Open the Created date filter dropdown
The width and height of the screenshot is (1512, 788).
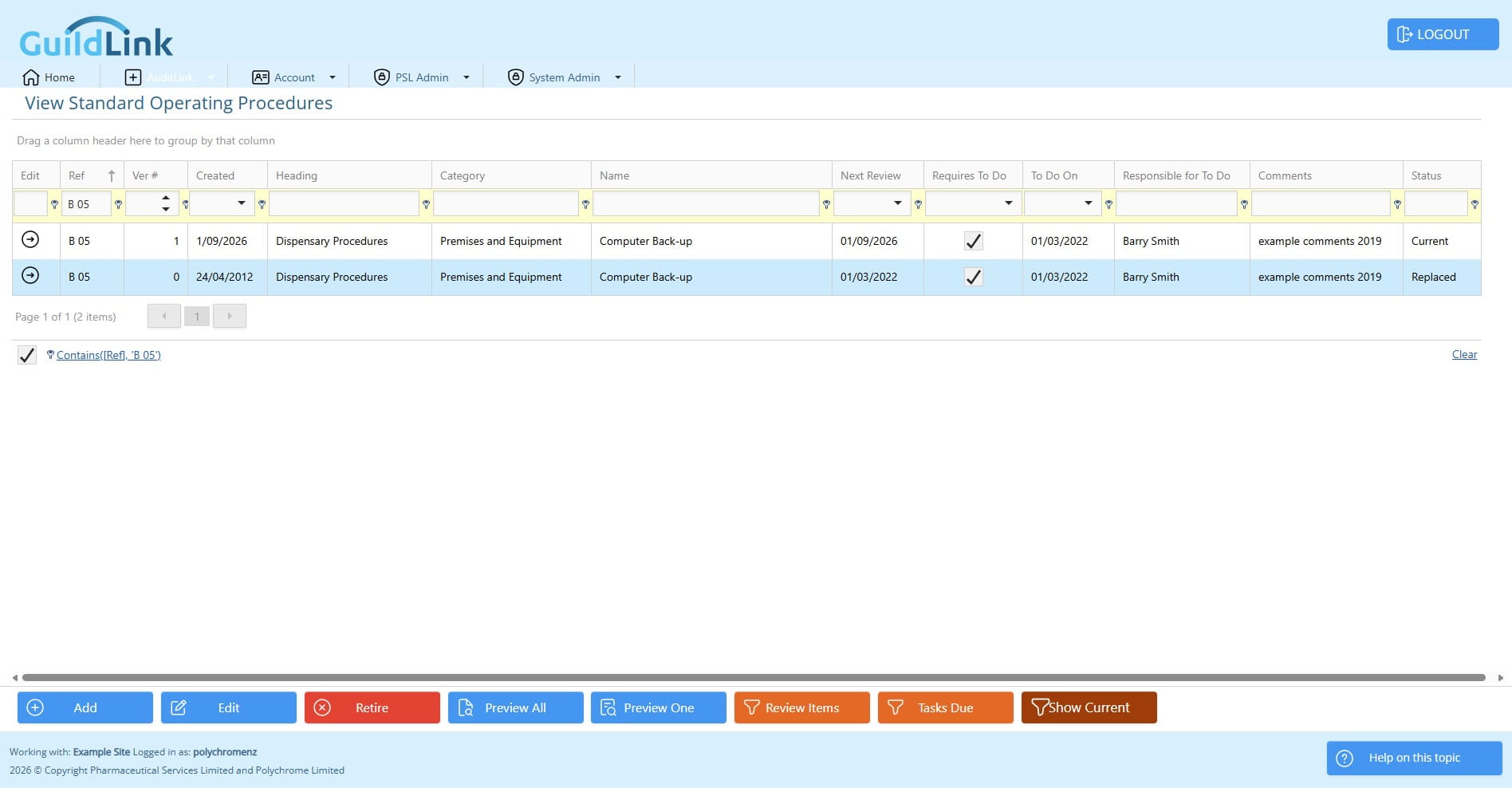point(242,203)
